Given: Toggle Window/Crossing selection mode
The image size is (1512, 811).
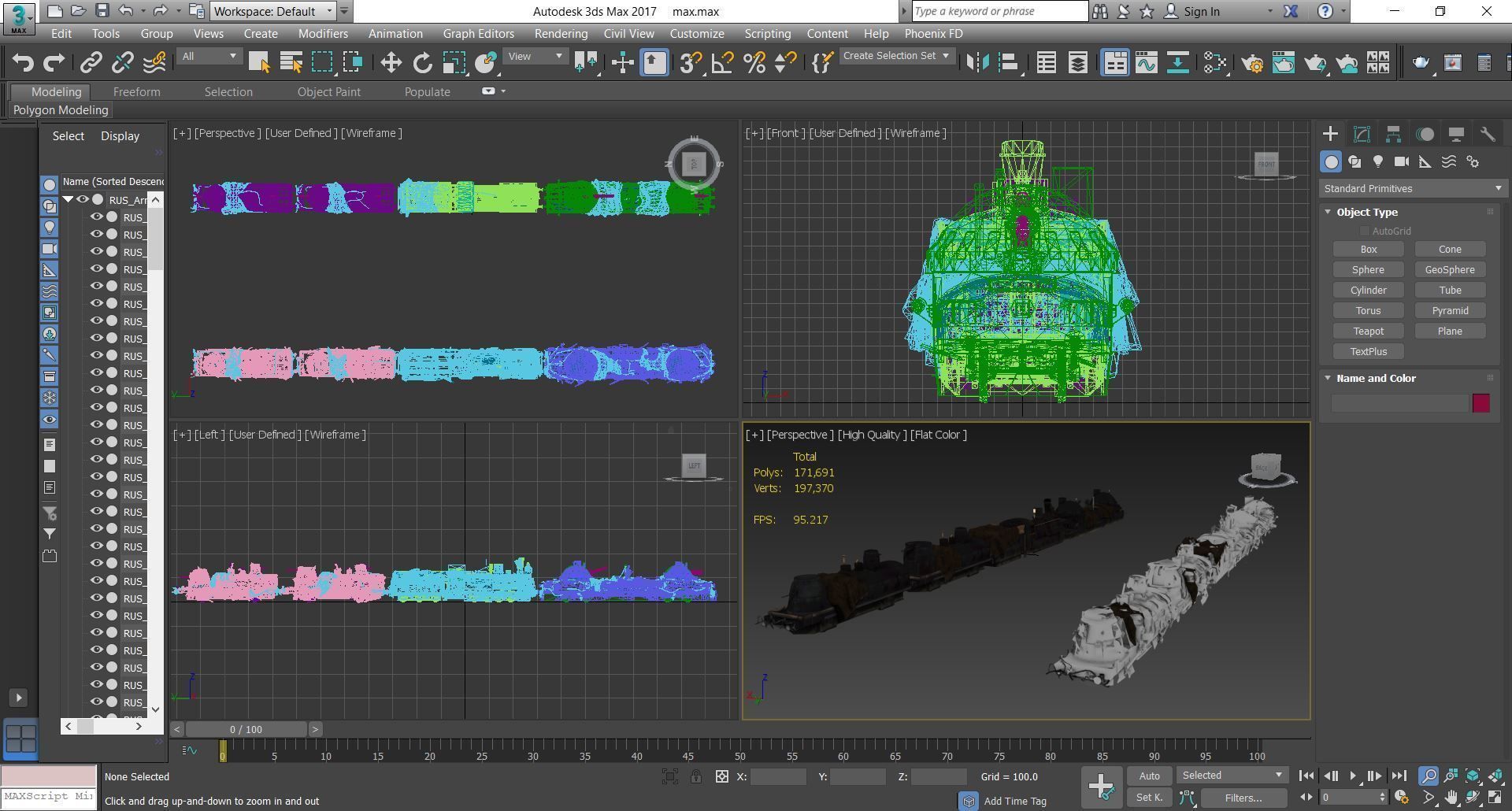Looking at the screenshot, I should [x=353, y=63].
